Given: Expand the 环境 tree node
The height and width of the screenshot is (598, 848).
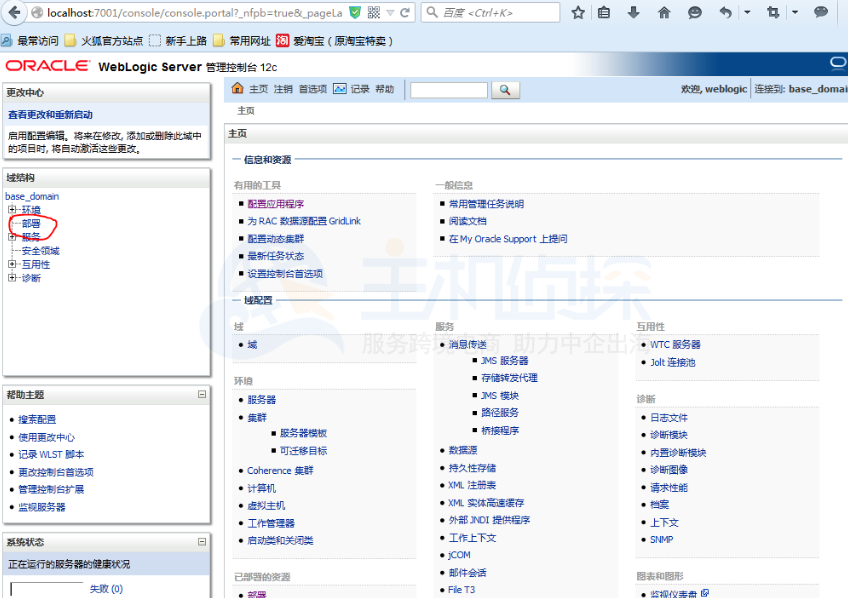Looking at the screenshot, I should point(14,211).
